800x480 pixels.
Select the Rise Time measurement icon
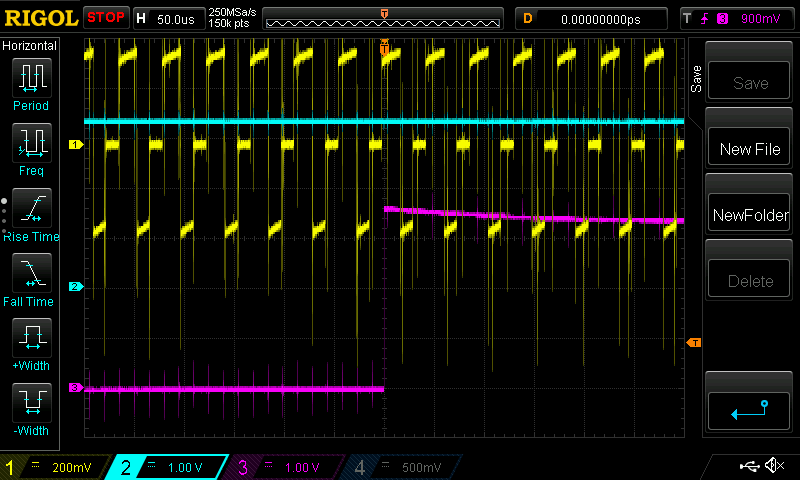click(x=32, y=208)
